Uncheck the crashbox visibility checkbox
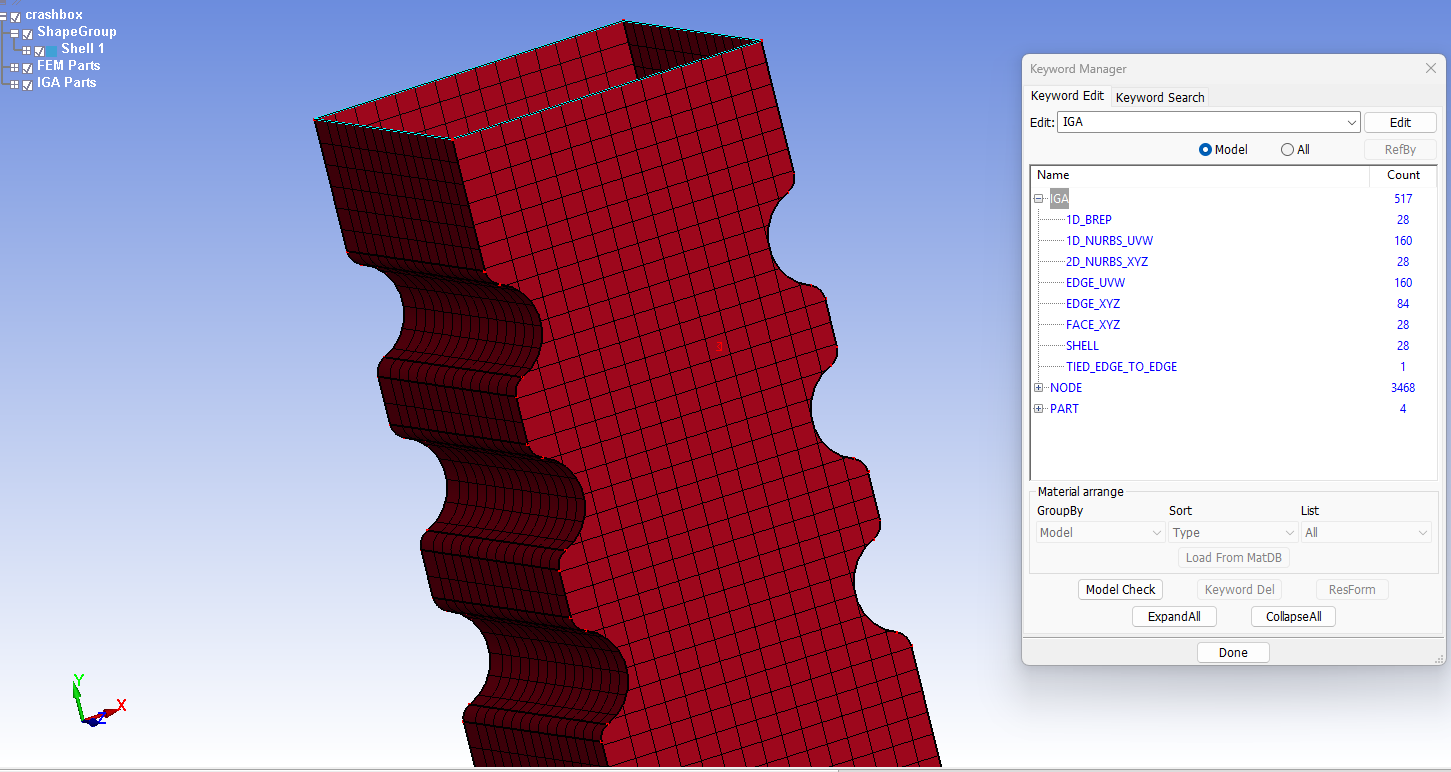The width and height of the screenshot is (1451, 772). pos(15,16)
